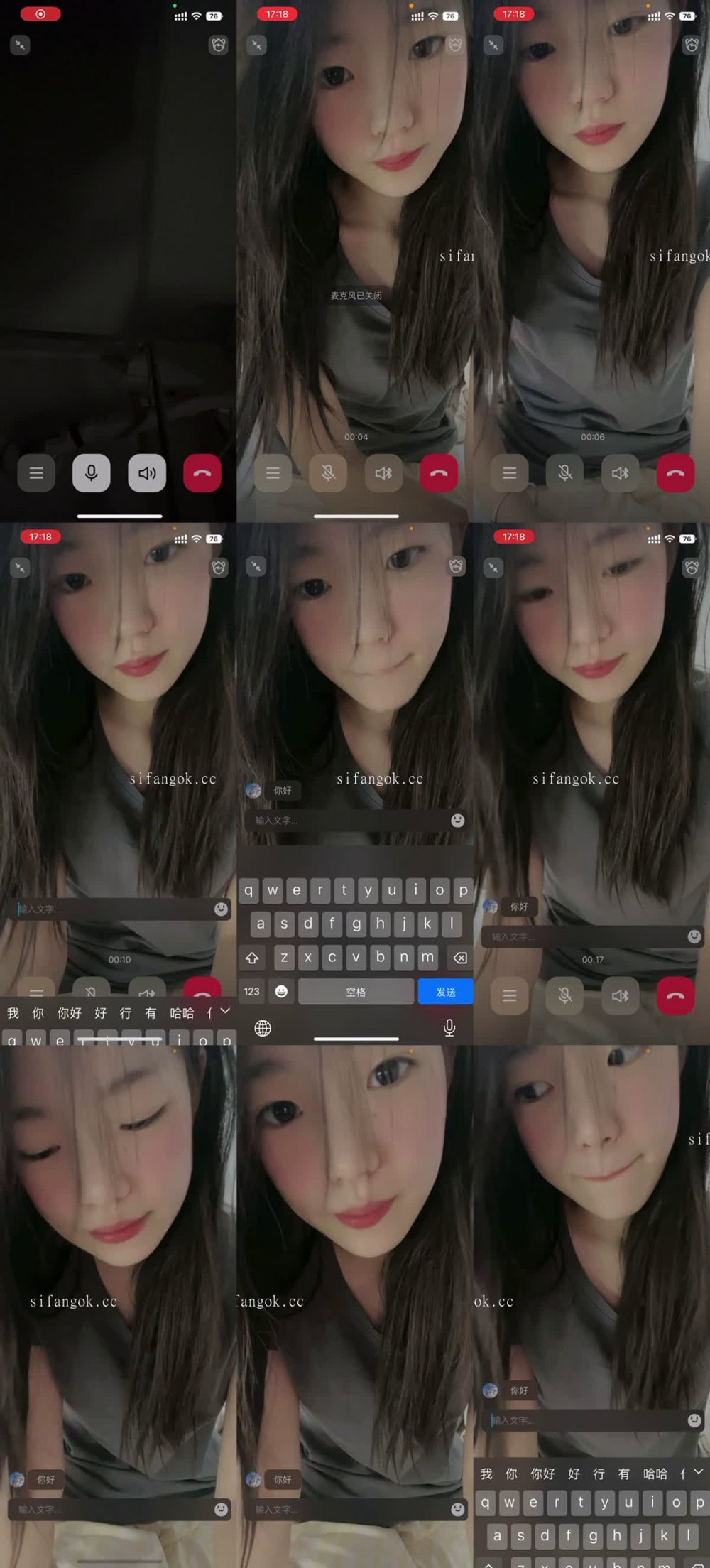Turn off active speaker on dark screen
The height and width of the screenshot is (1568, 710).
coord(147,472)
